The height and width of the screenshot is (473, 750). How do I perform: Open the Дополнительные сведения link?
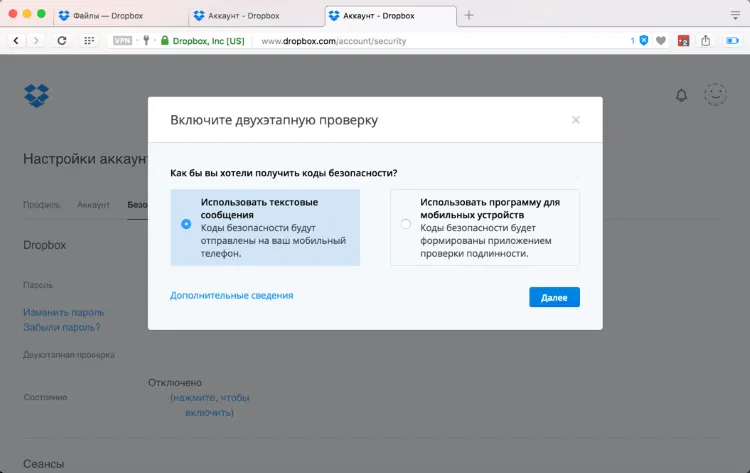pos(232,296)
